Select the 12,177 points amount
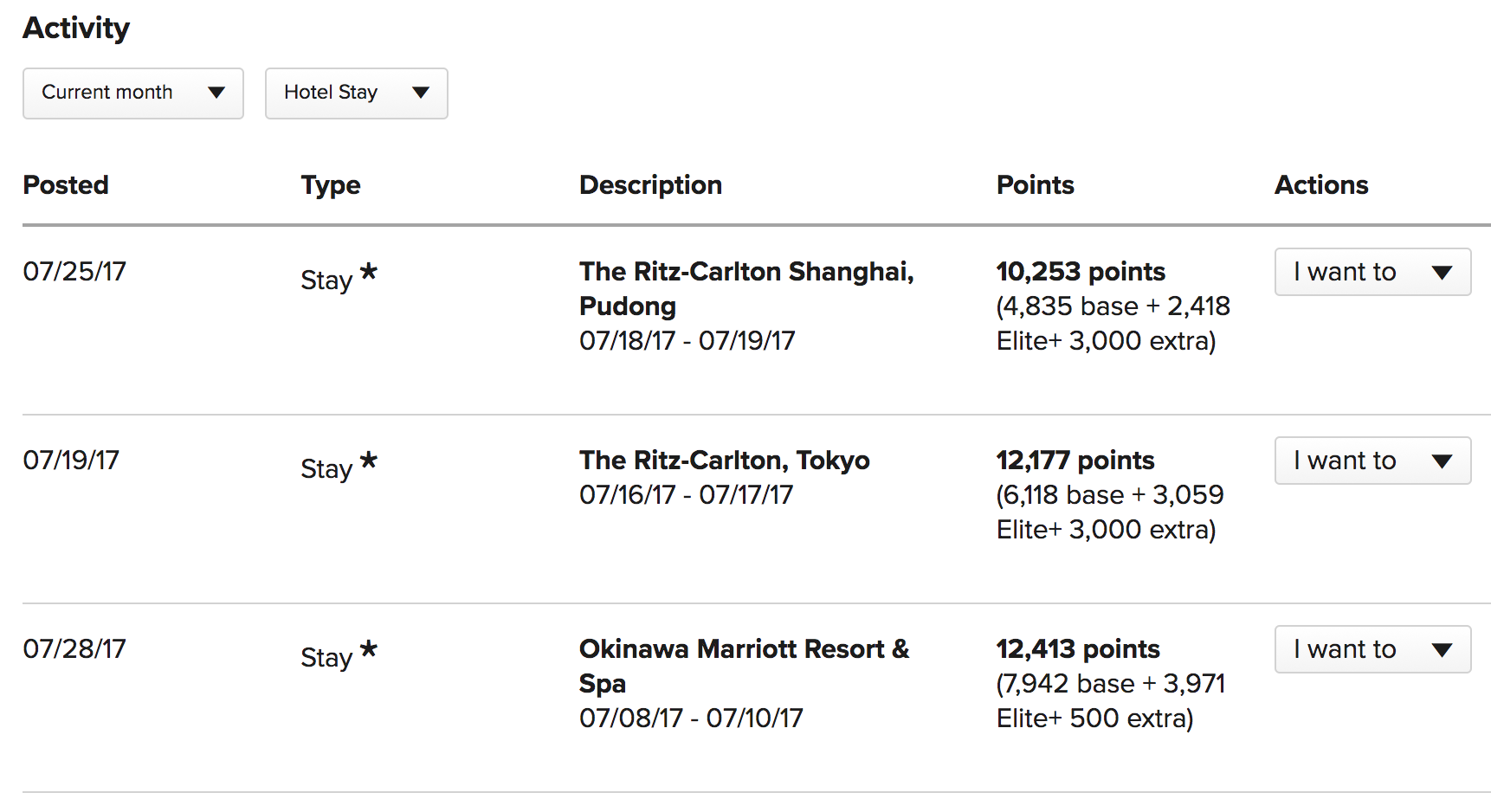1491x812 pixels. pos(1075,461)
